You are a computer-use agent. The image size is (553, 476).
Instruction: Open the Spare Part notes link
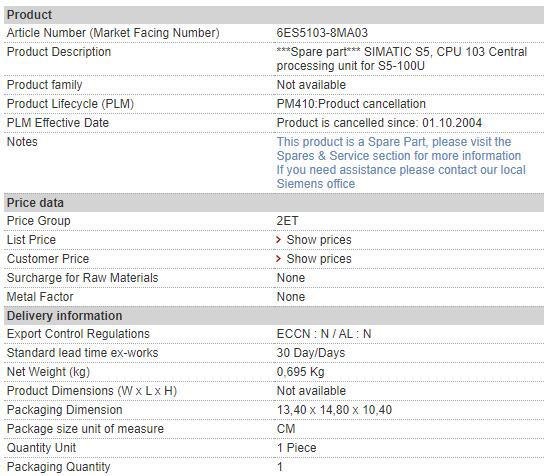click(399, 149)
